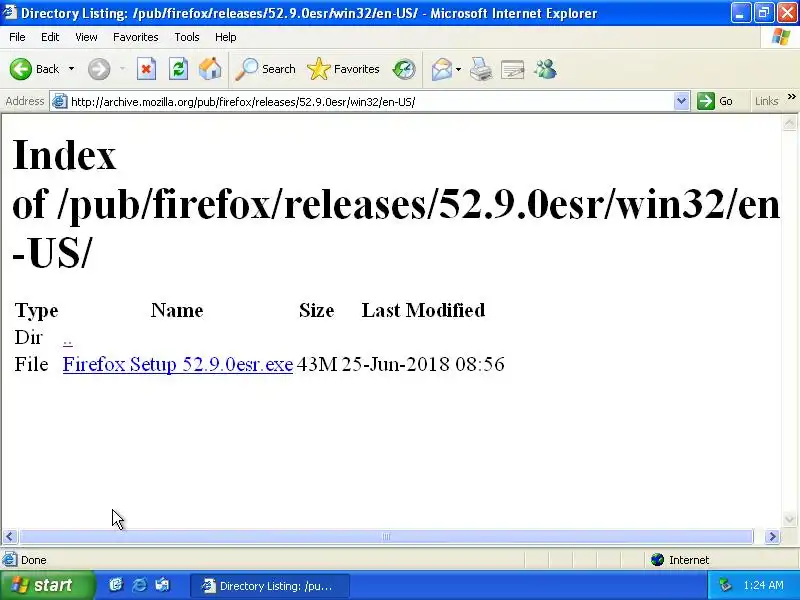Open the Help menu

[226, 37]
